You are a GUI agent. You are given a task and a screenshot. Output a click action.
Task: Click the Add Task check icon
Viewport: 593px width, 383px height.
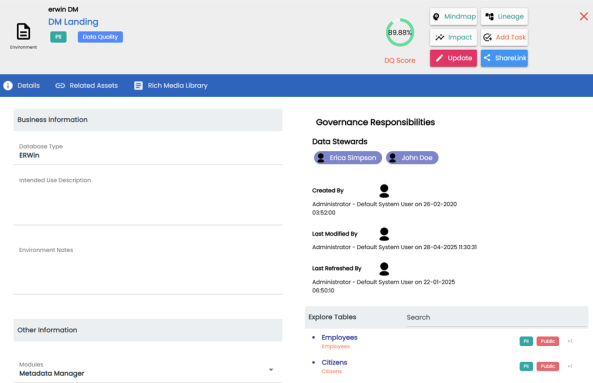(487, 37)
